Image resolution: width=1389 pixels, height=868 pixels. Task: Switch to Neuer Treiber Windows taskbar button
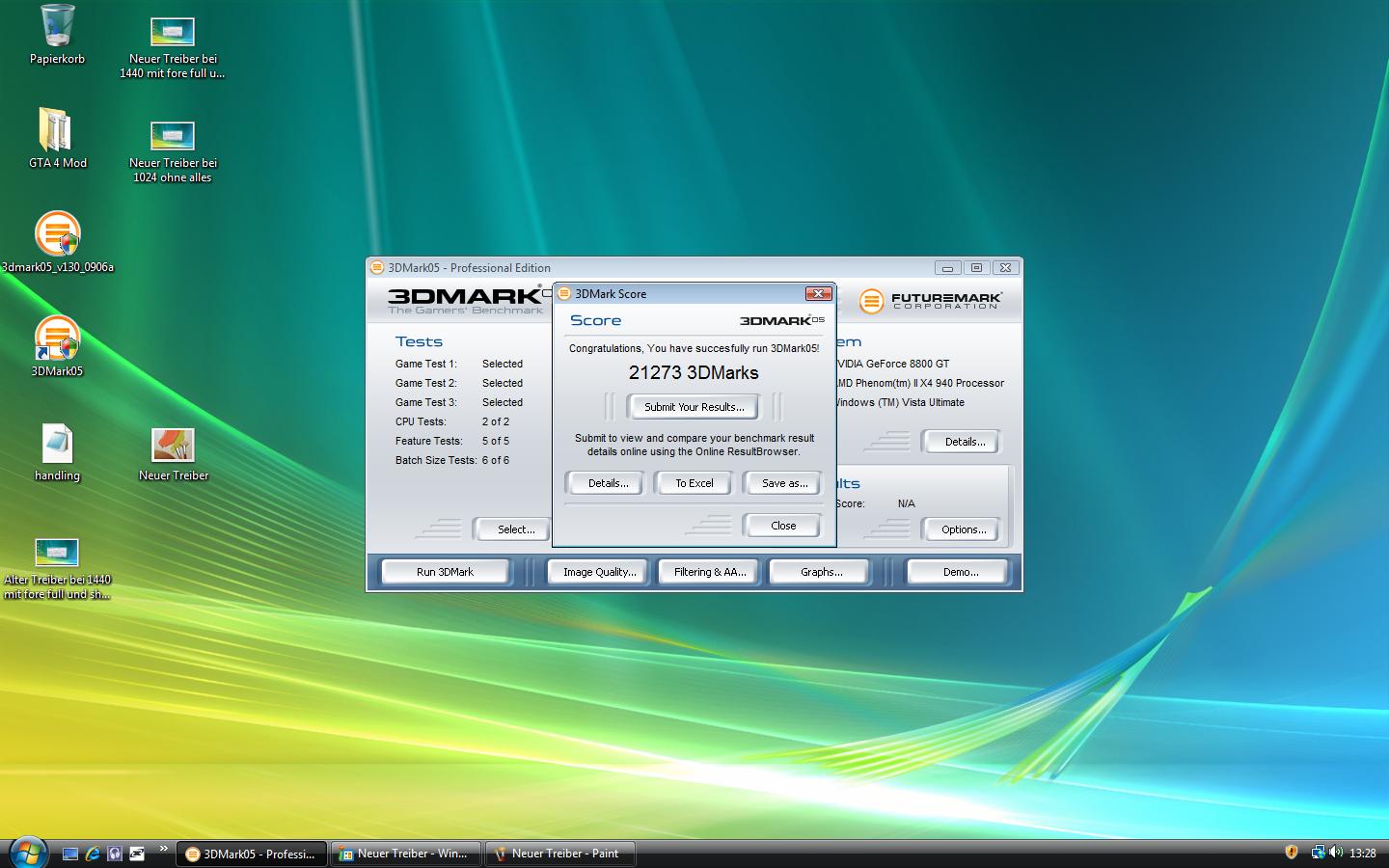coord(405,854)
